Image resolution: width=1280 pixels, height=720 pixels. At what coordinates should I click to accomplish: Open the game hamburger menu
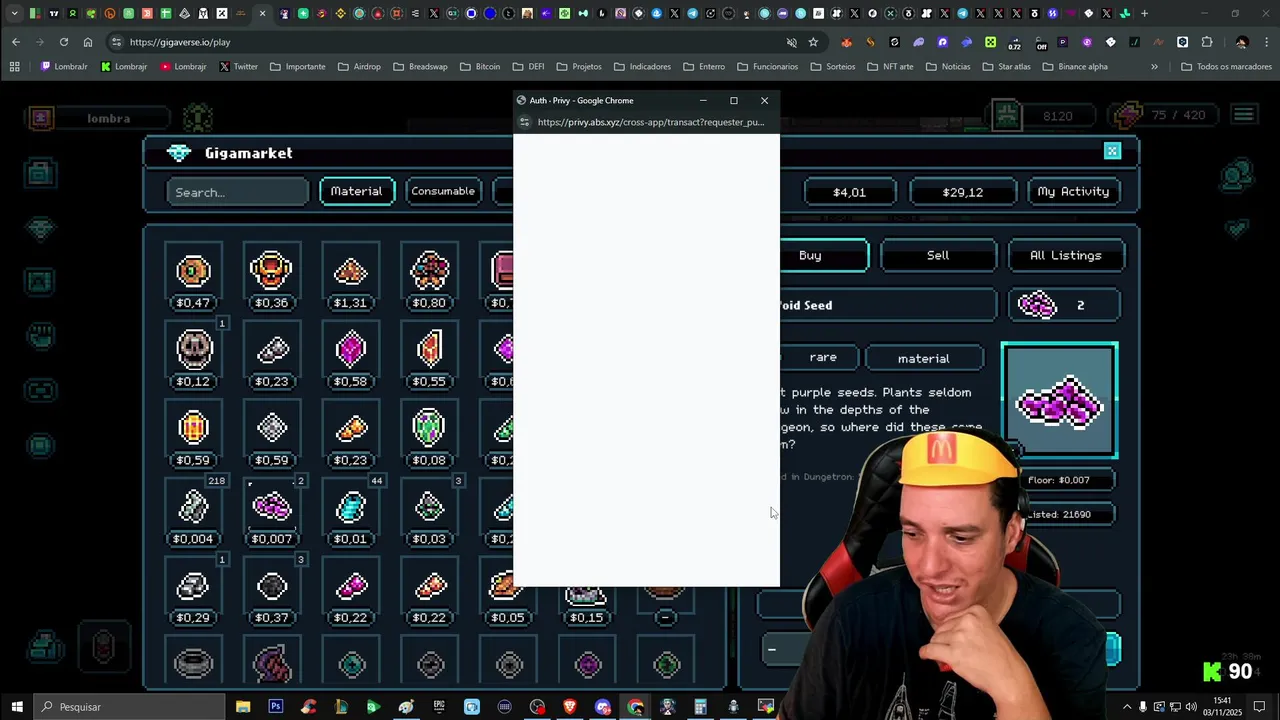[1243, 115]
